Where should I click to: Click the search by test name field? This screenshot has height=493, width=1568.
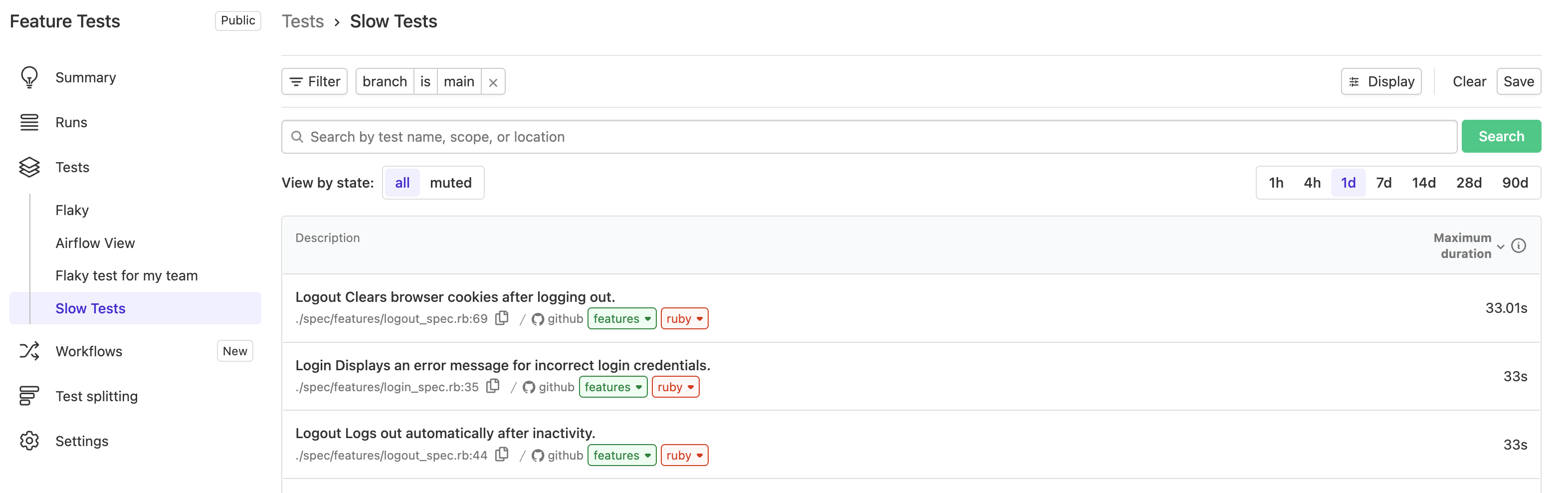(731, 136)
